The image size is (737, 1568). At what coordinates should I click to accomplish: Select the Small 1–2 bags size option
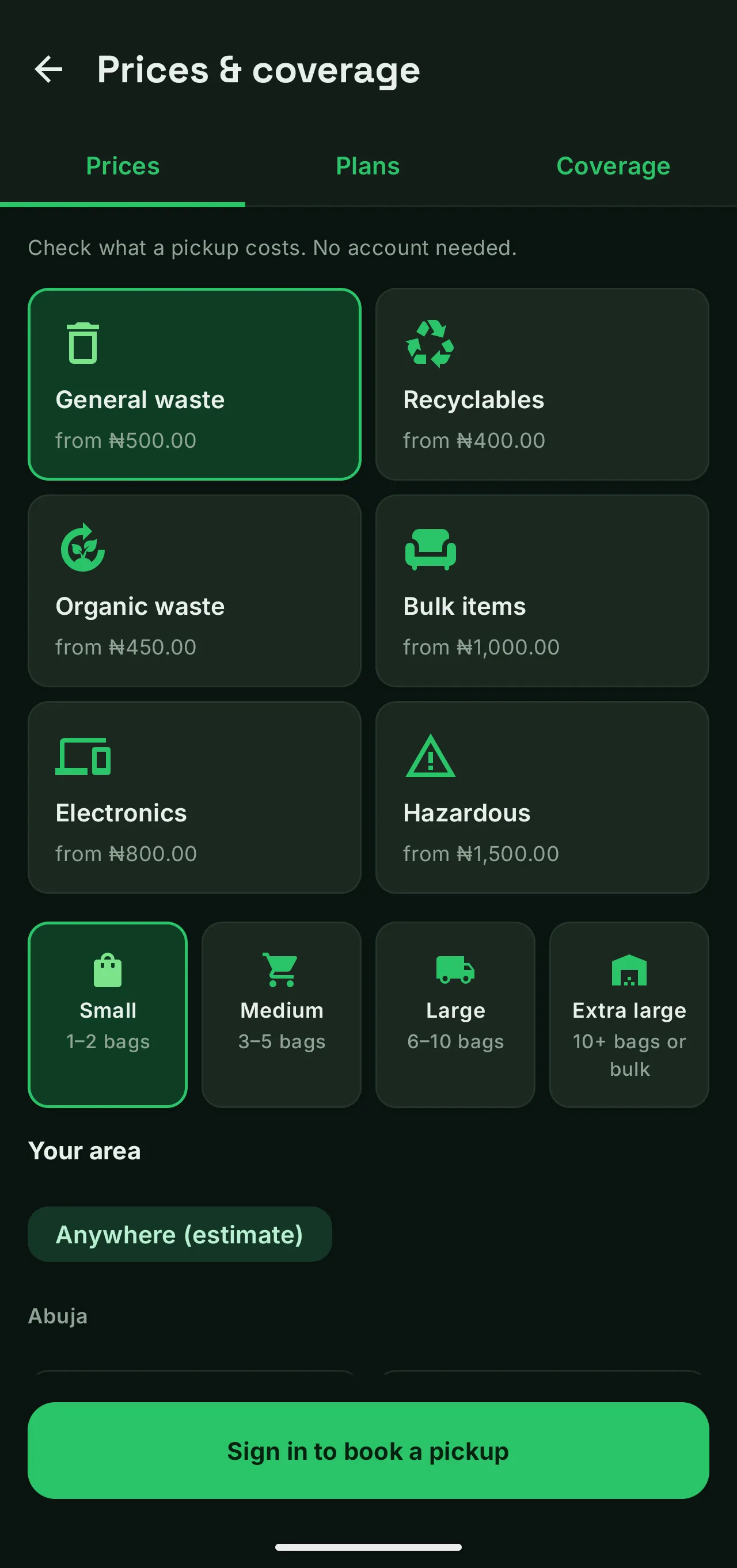point(108,1015)
